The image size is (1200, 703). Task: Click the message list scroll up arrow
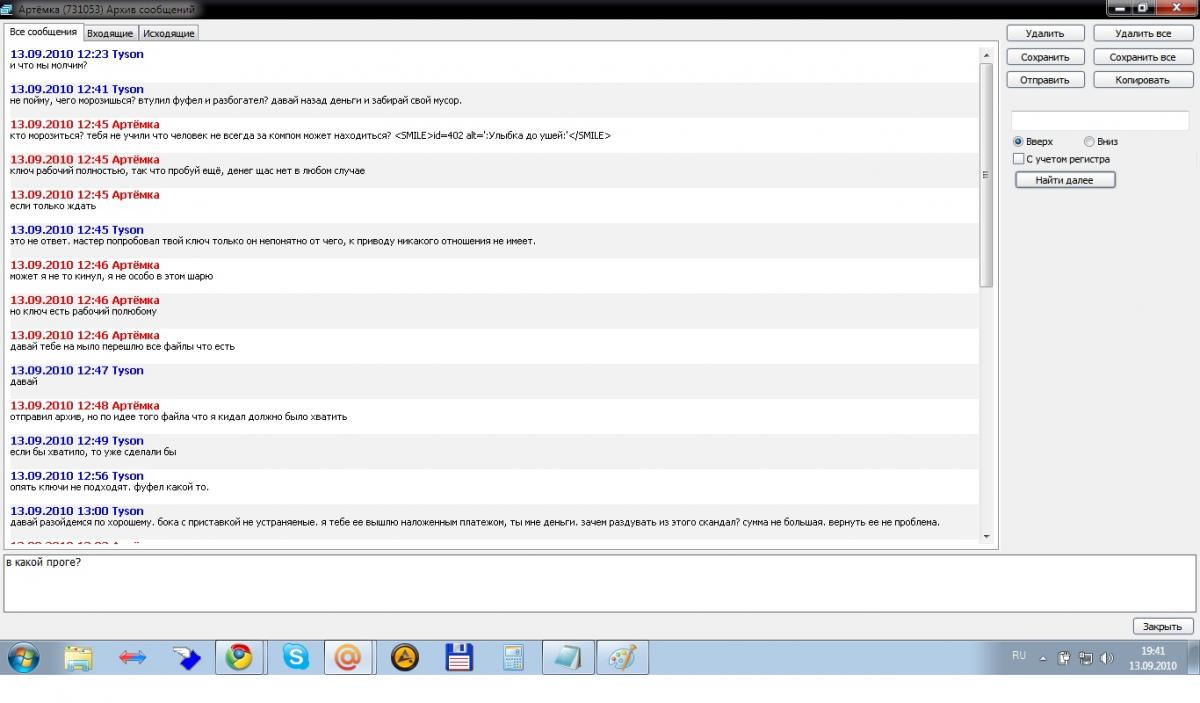[x=986, y=55]
